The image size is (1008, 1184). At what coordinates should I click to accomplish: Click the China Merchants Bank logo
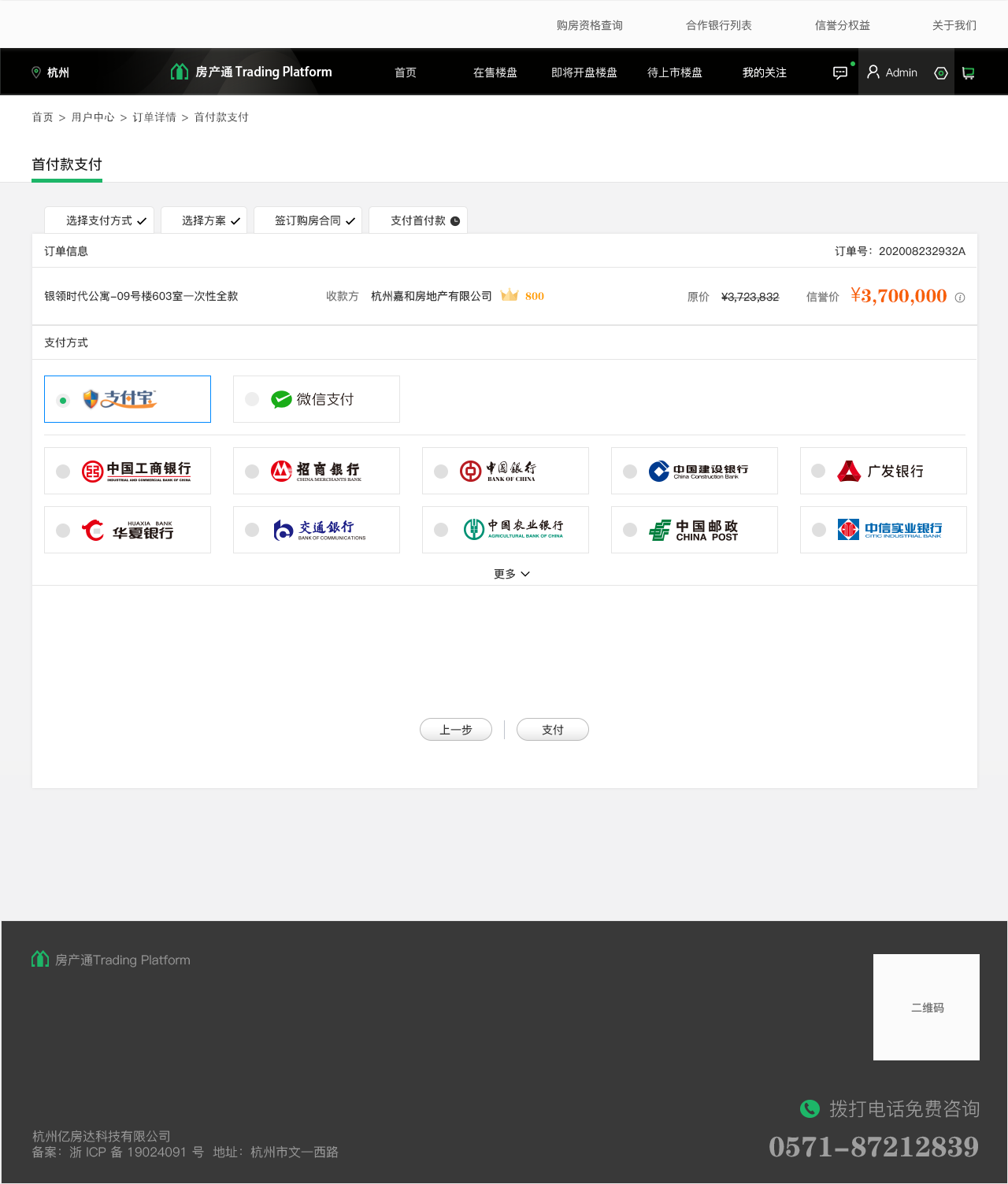pos(316,471)
